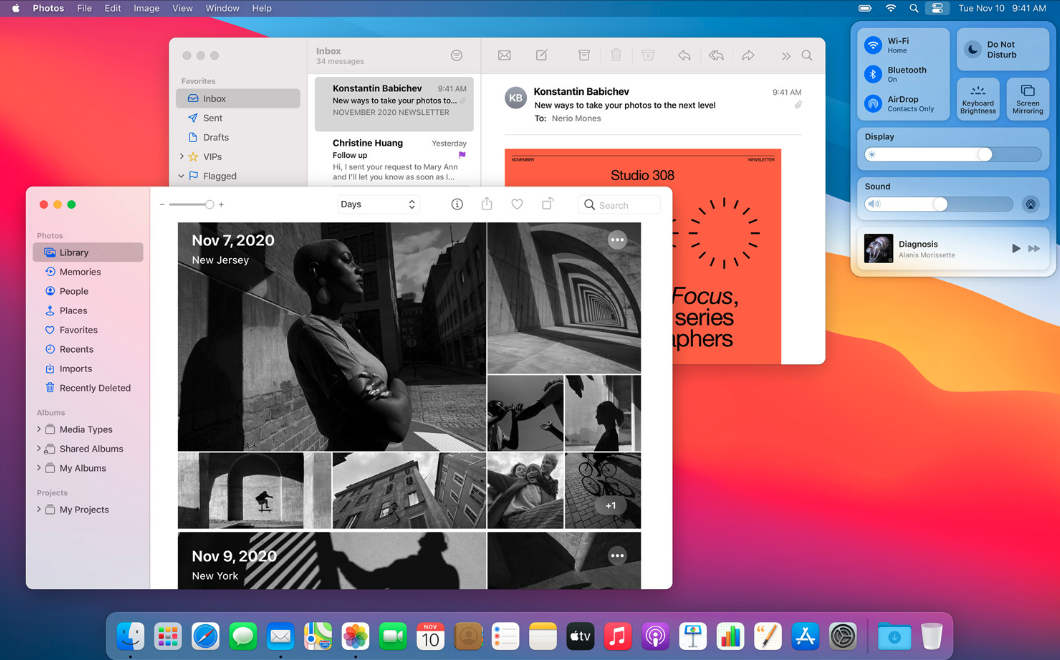1060x660 pixels.
Task: Open AirPlay audio output next to Sound slider
Action: click(x=1030, y=204)
